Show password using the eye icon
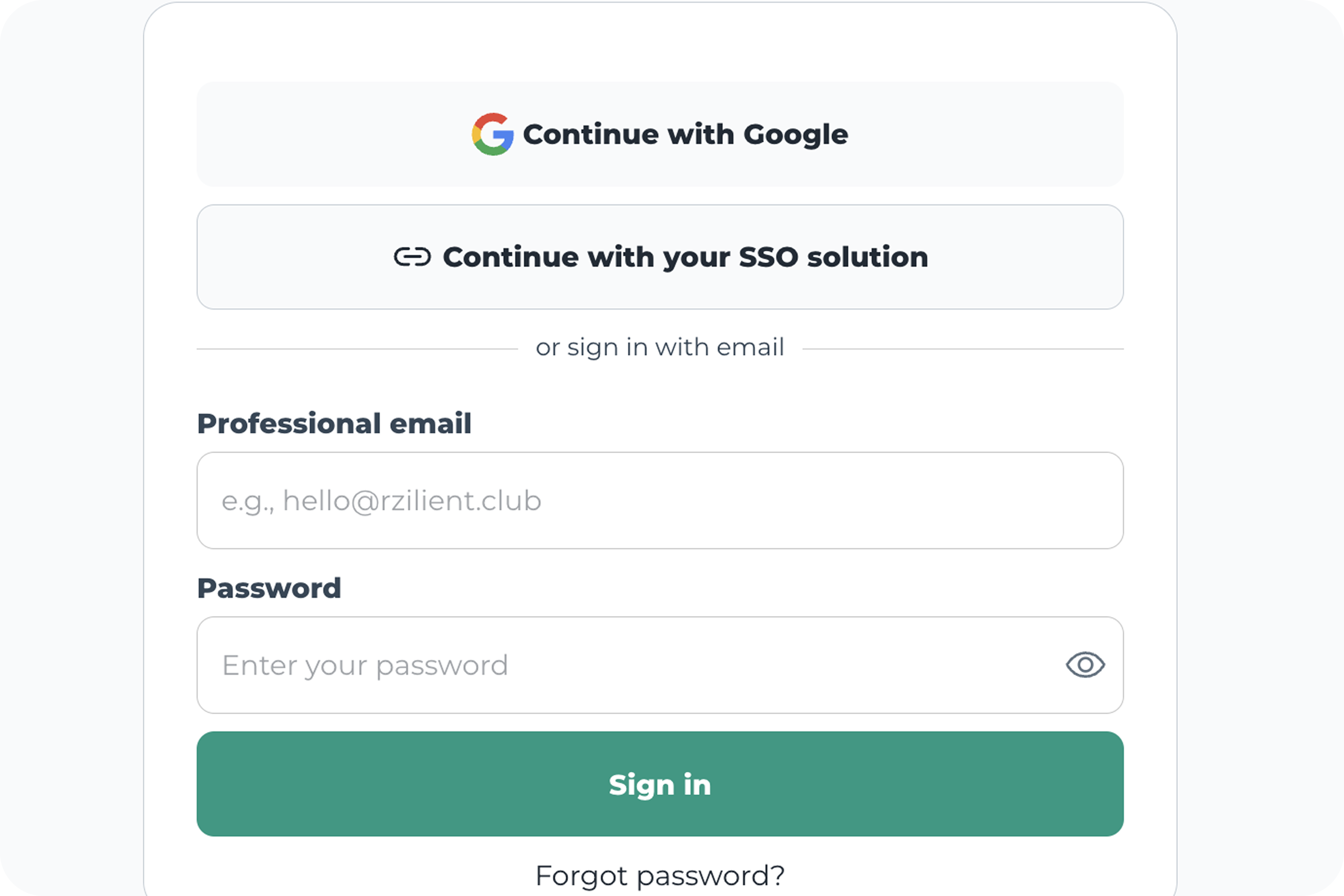1344x896 pixels. (x=1085, y=665)
